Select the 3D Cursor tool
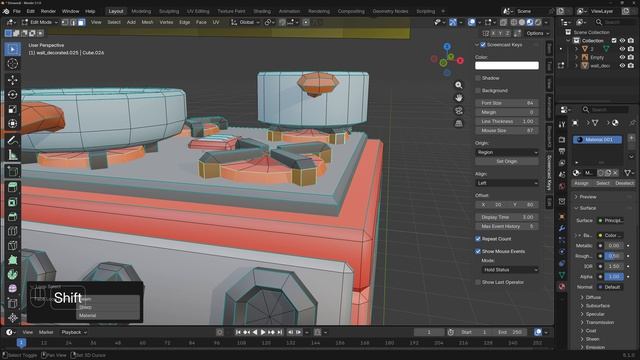This screenshot has width=640, height=360. [x=12, y=64]
